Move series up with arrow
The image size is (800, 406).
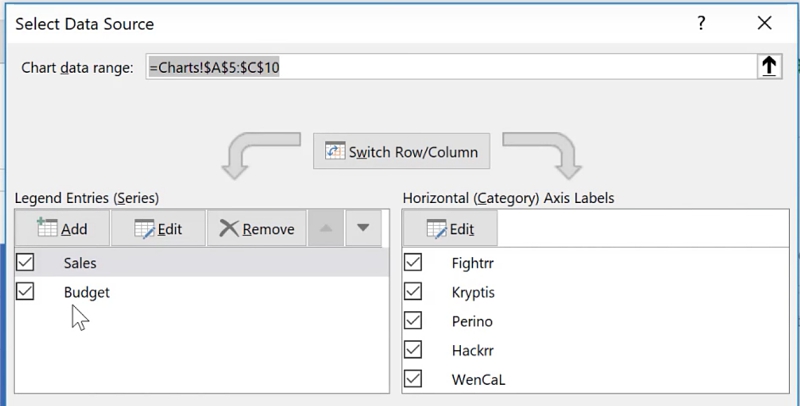(x=326, y=228)
